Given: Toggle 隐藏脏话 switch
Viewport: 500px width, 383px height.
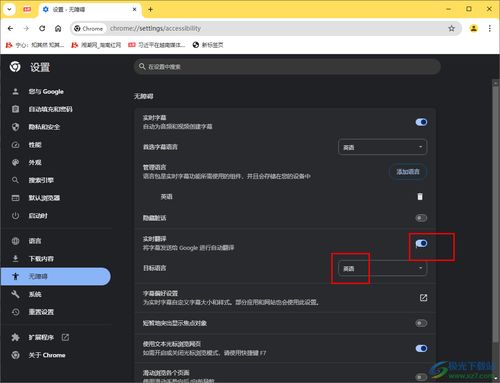Looking at the screenshot, I should 421,218.
